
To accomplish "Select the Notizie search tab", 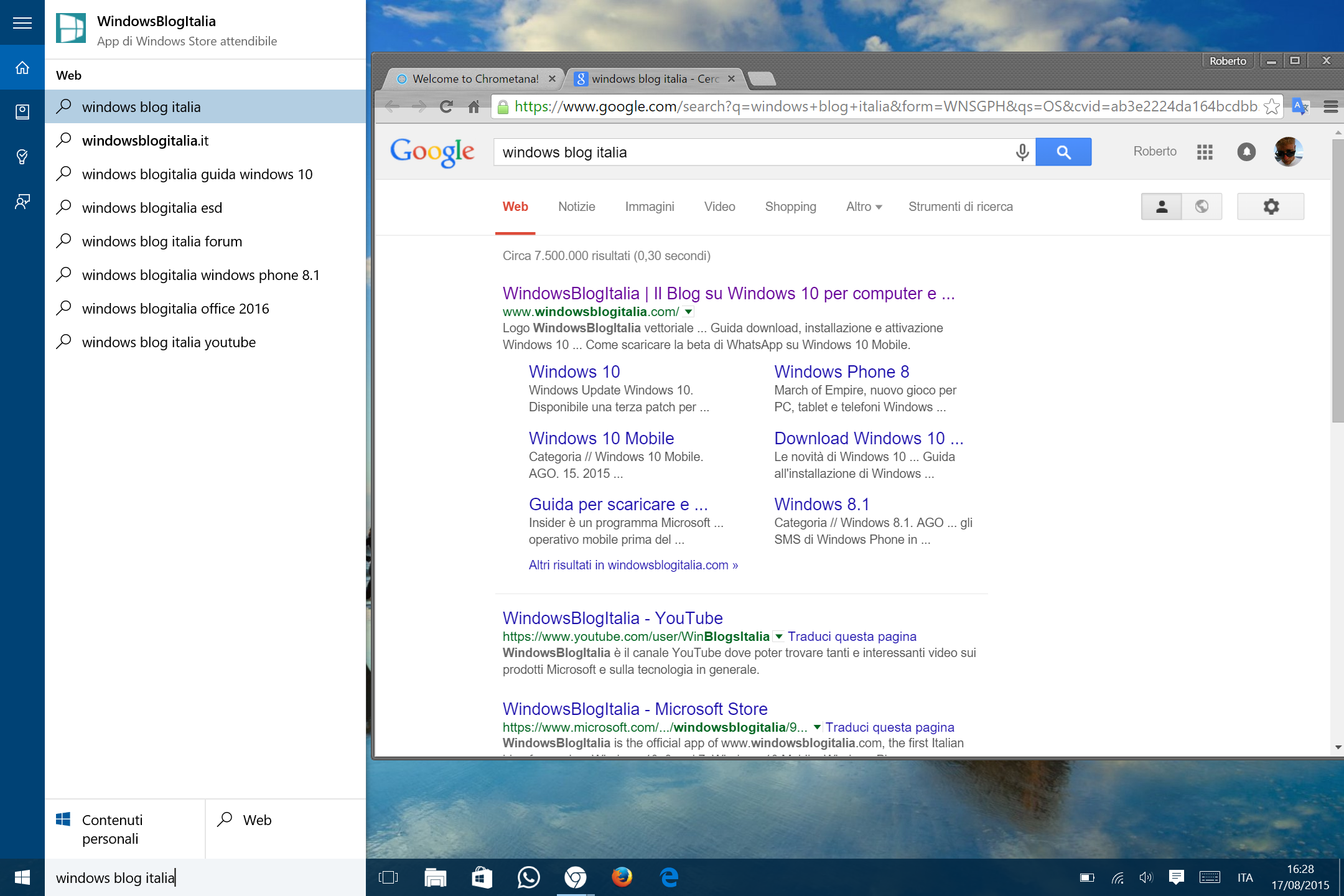I will click(x=576, y=207).
